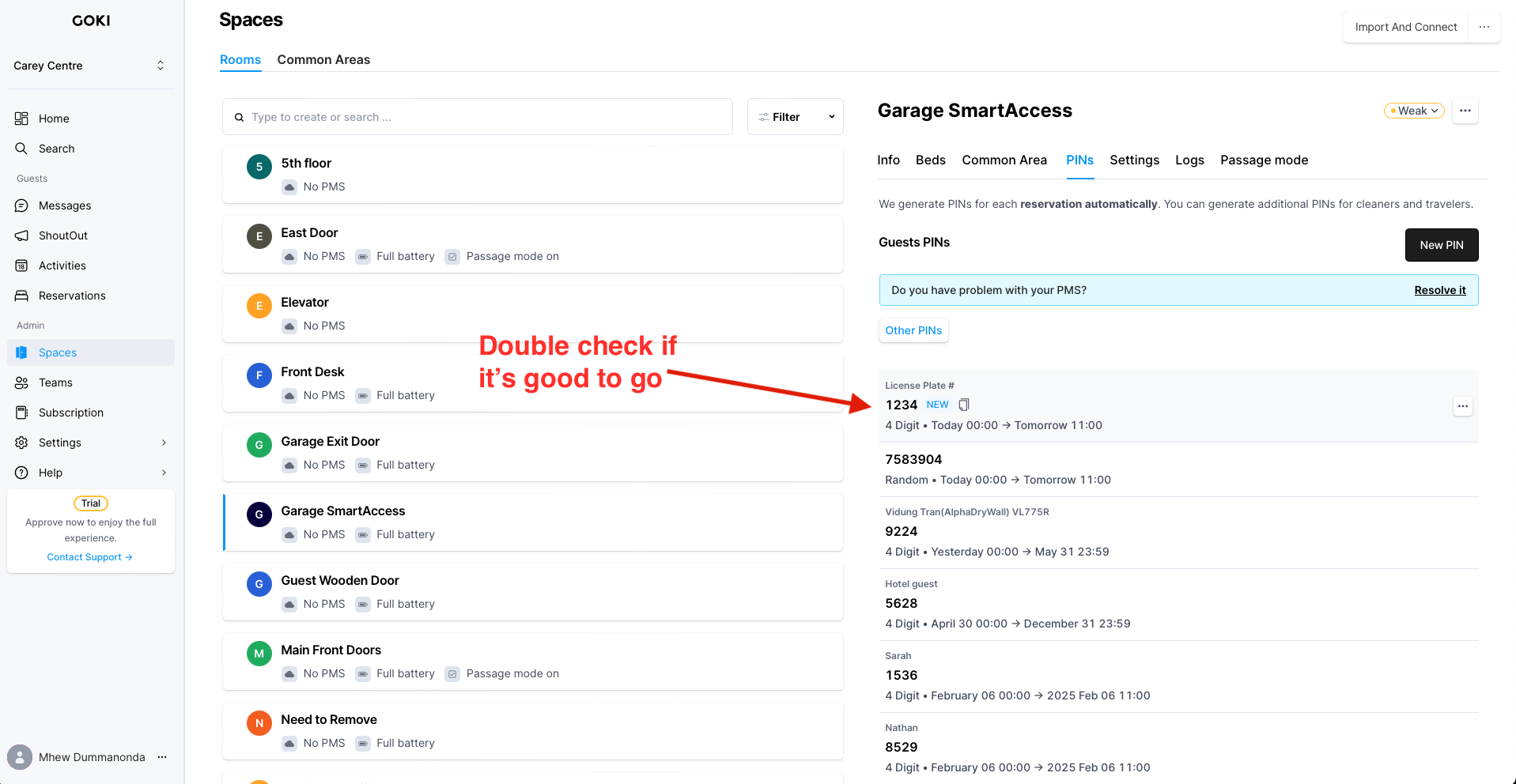Screen dimensions: 1516x784
Task: Open the Passage mode tab
Action: tap(1264, 160)
